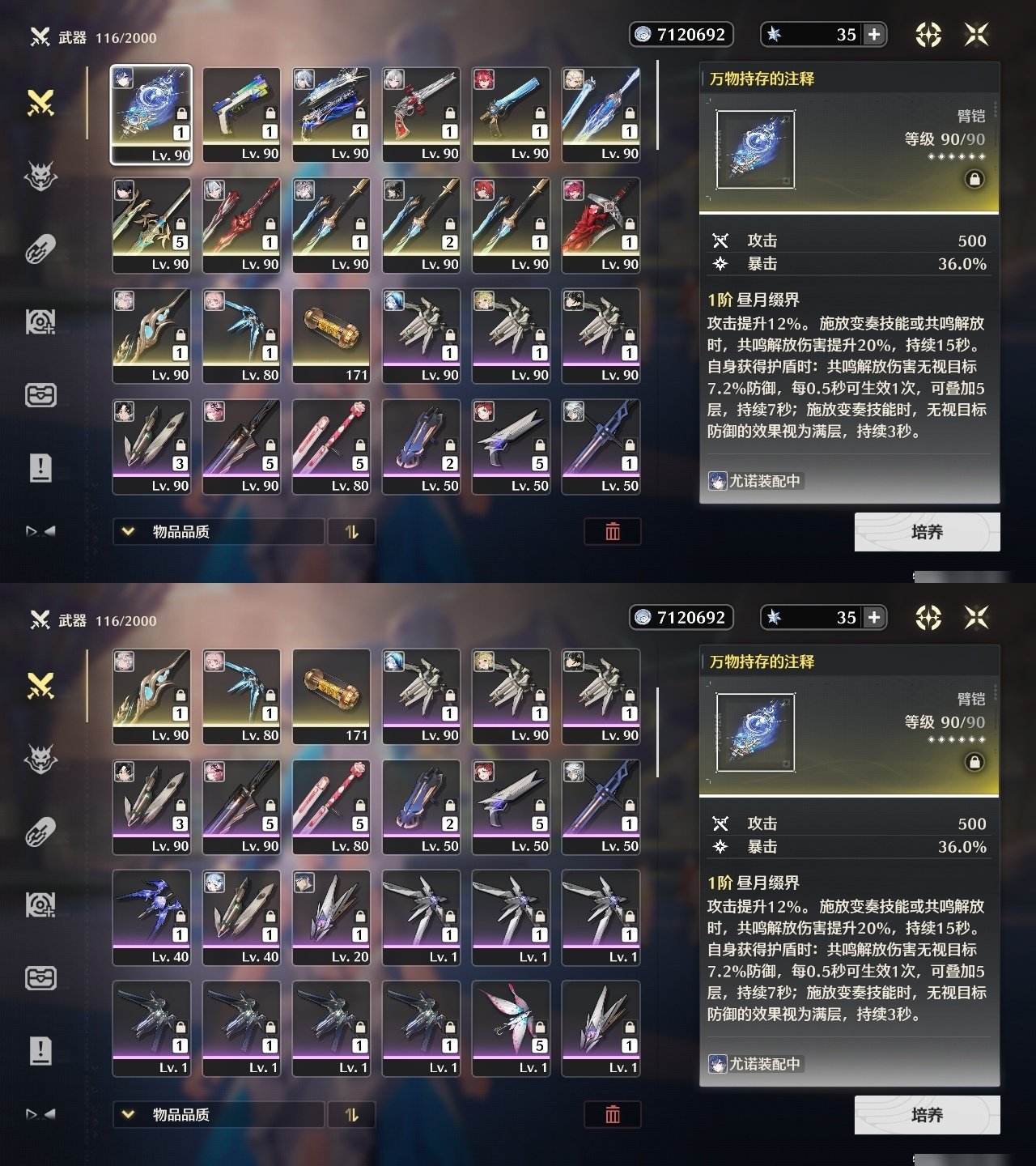Expand the 物品品质 sort dropdown in upper panel
The width and height of the screenshot is (1036, 1166).
[x=219, y=531]
